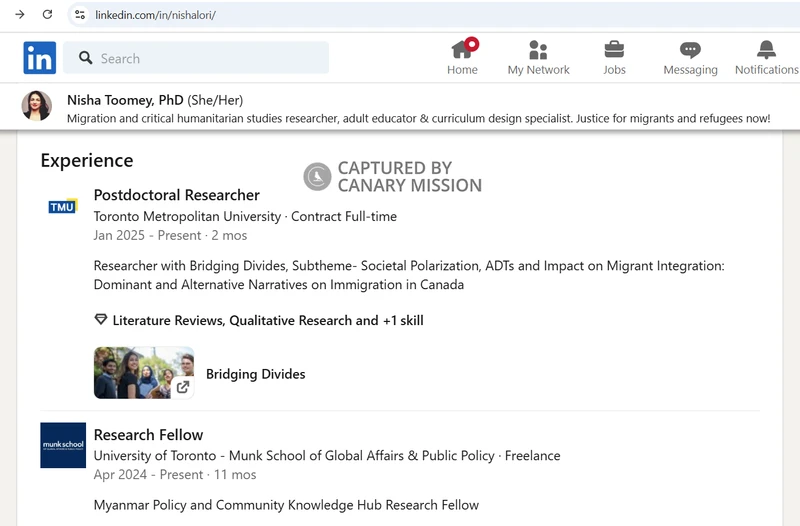Click the browser forward arrow
800x526 pixels.
[20, 14]
